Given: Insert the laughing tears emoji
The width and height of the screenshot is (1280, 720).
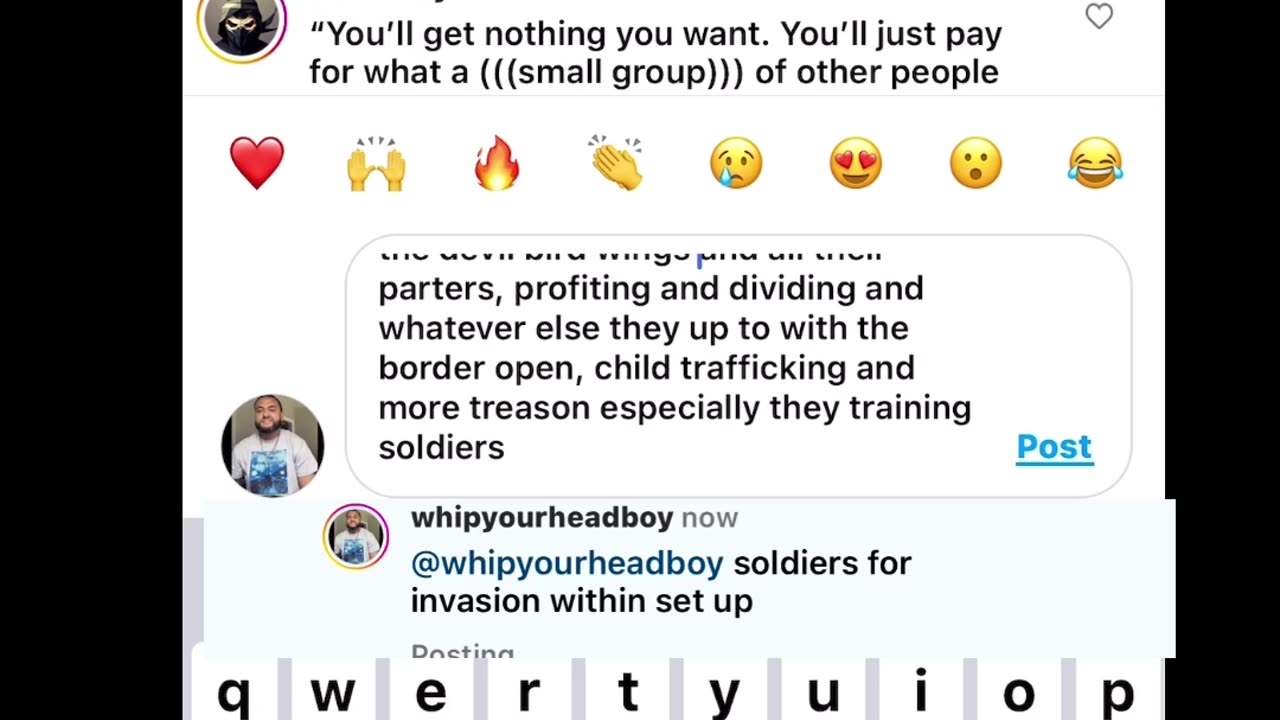Looking at the screenshot, I should pyautogui.click(x=1096, y=164).
